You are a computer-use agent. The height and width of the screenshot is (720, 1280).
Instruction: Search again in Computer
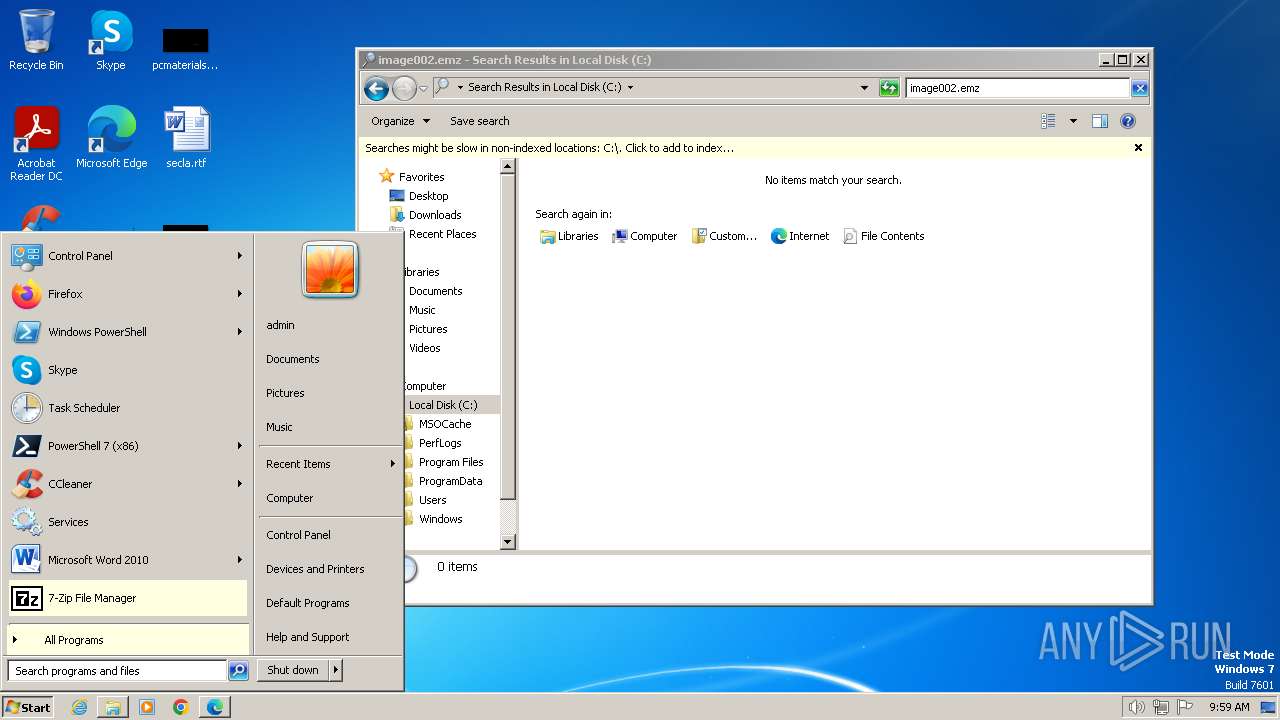click(x=644, y=236)
